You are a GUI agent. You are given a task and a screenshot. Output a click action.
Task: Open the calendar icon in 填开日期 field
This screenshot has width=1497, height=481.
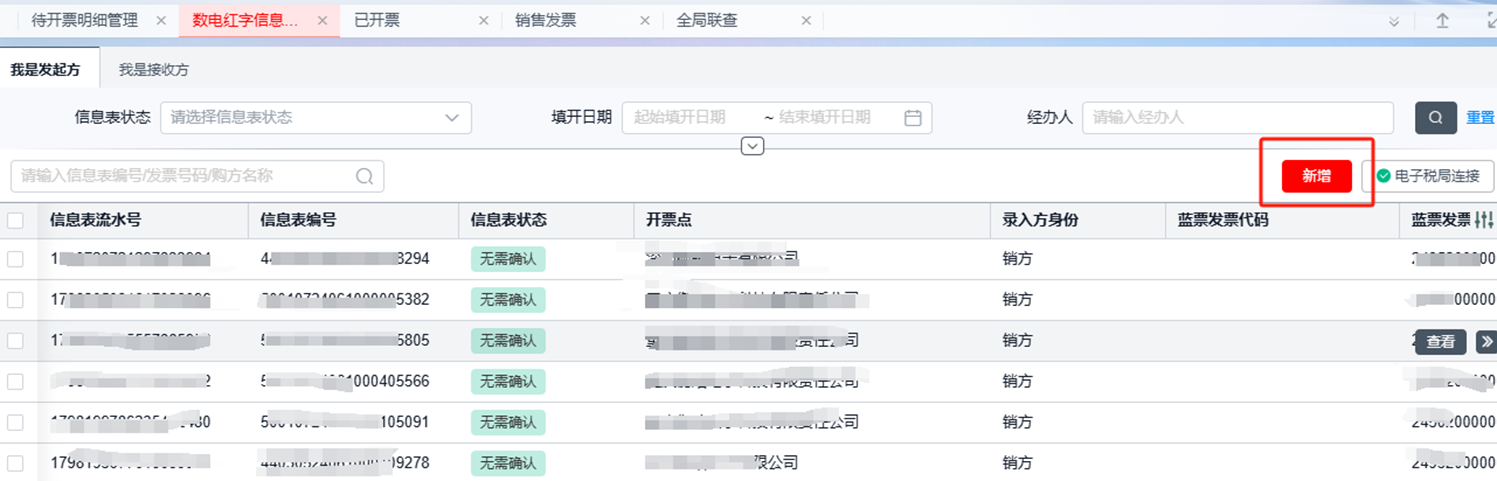(x=912, y=118)
